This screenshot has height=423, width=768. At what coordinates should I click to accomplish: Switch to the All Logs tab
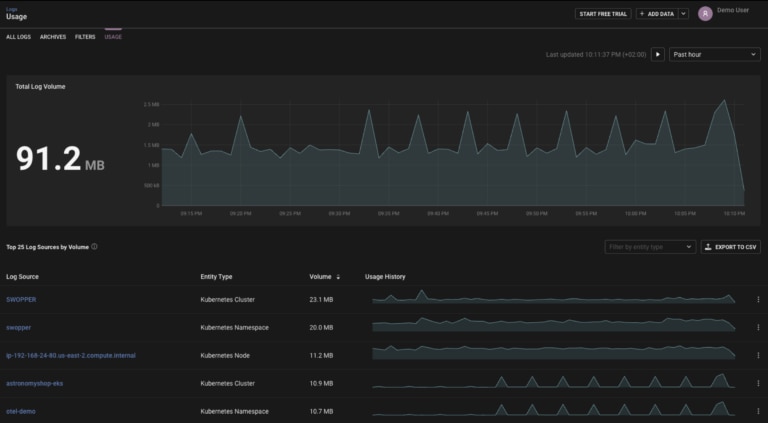click(19, 37)
